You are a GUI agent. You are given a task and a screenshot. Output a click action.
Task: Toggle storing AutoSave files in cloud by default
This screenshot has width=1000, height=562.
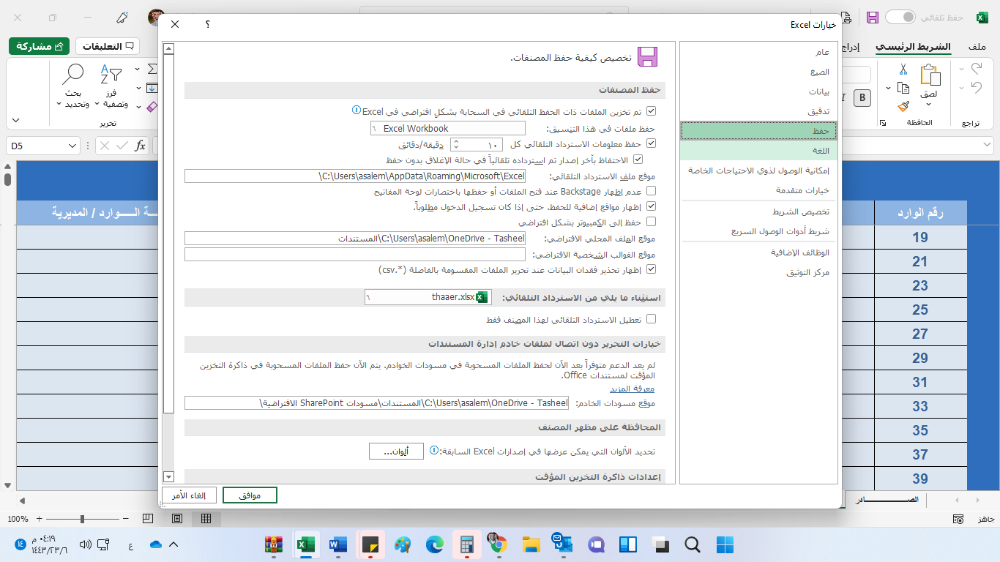pyautogui.click(x=651, y=111)
